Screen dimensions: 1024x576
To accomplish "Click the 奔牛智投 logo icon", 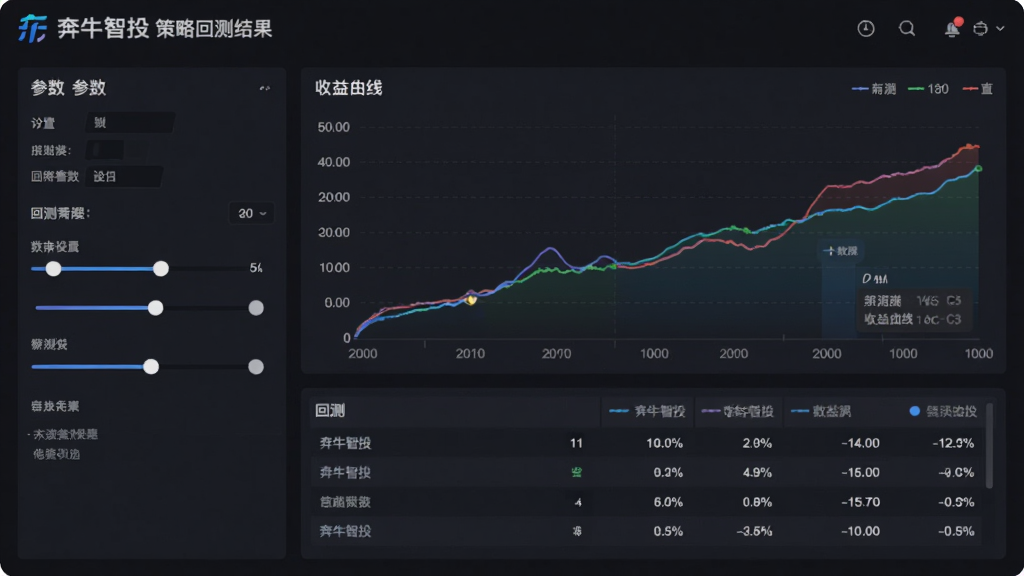I will coord(32,29).
